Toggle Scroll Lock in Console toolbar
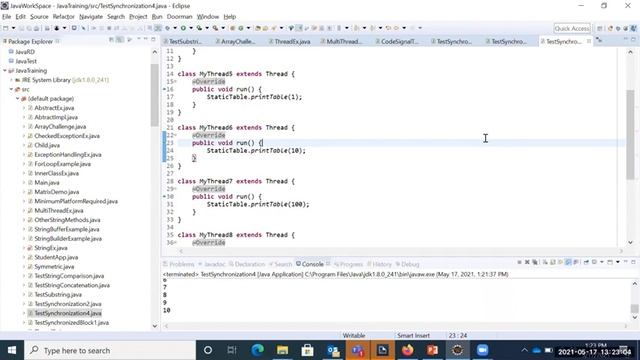Image resolution: width=640 pixels, height=360 pixels. pyautogui.click(x=553, y=262)
